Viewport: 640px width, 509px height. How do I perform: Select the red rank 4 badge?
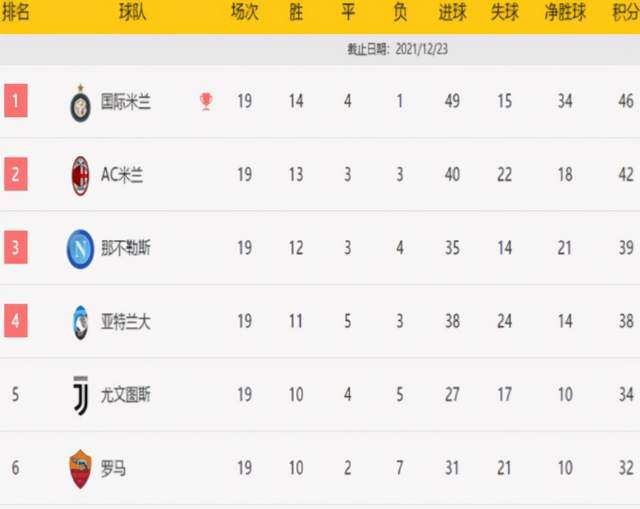(16, 321)
